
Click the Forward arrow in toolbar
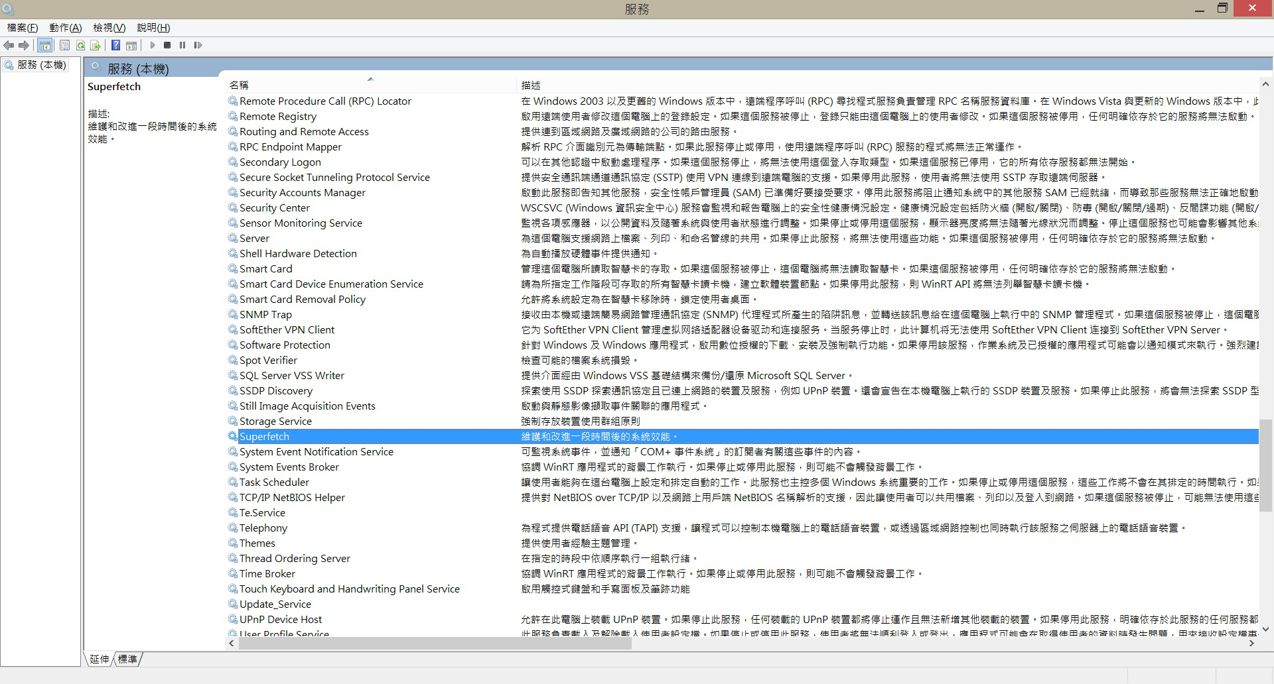pyautogui.click(x=24, y=45)
